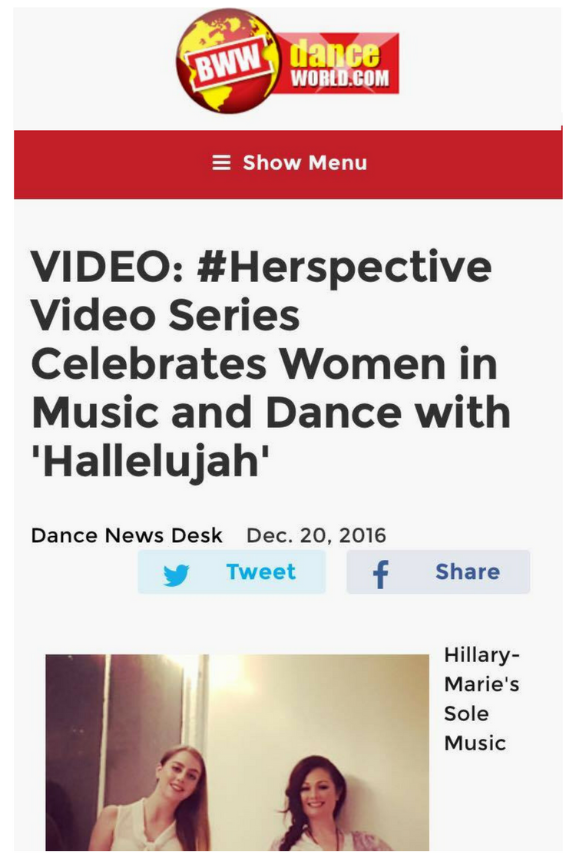The image size is (576, 857).
Task: Open the #Herspective article headline
Action: [271, 363]
